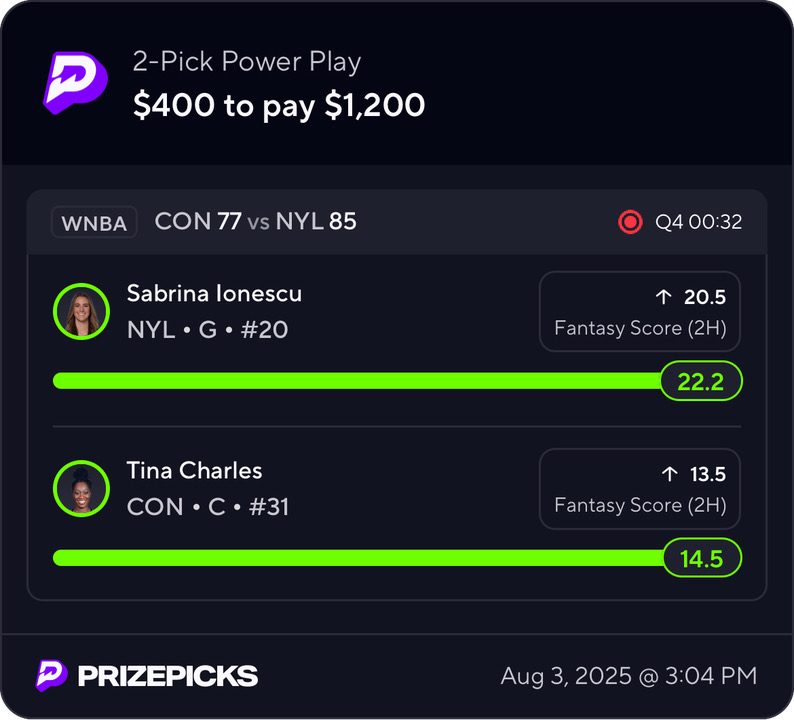Click the up arrow beside 13.5
Image resolution: width=794 pixels, height=720 pixels.
click(x=669, y=474)
